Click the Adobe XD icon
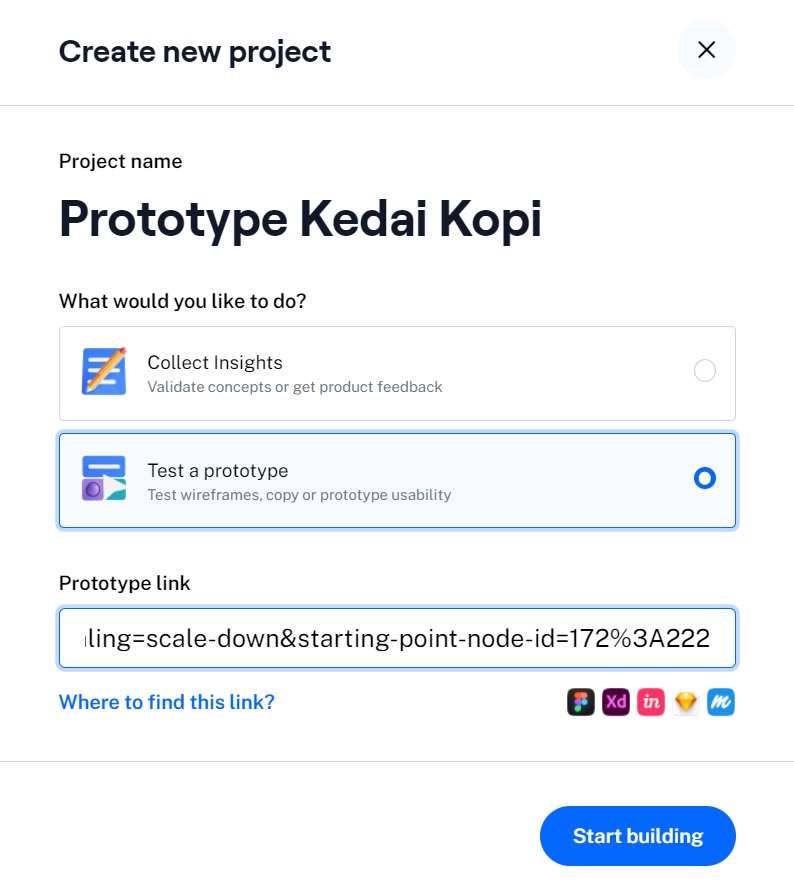 tap(616, 702)
